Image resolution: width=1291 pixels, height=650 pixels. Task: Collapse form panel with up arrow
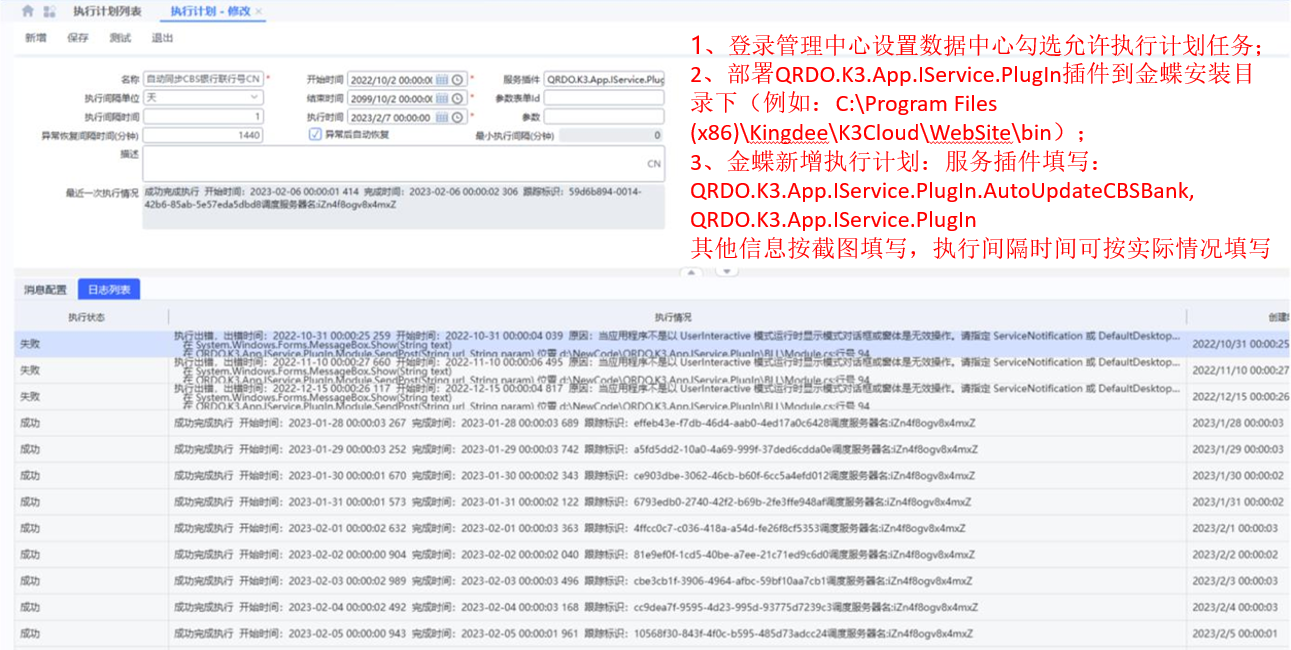coord(690,271)
